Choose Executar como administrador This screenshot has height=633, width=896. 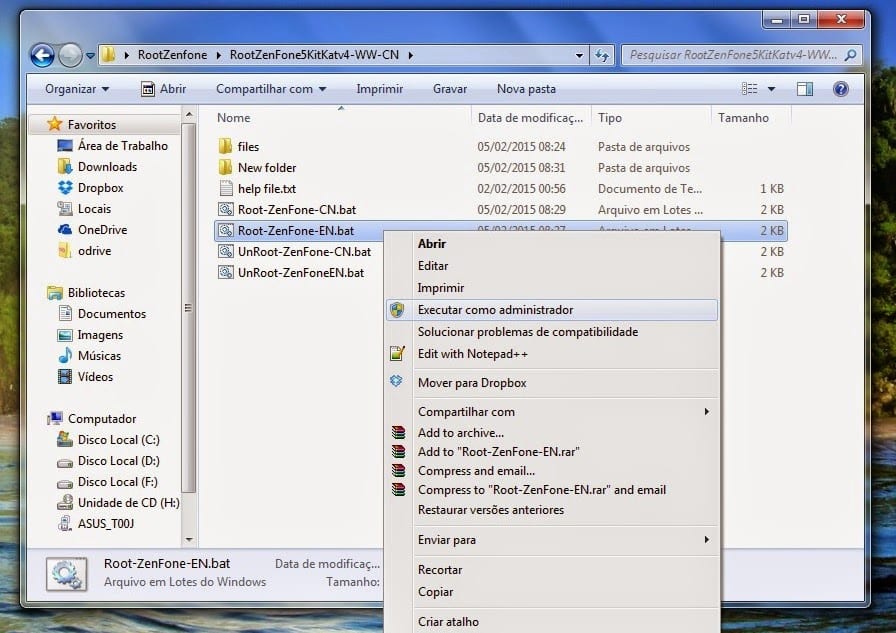(495, 310)
